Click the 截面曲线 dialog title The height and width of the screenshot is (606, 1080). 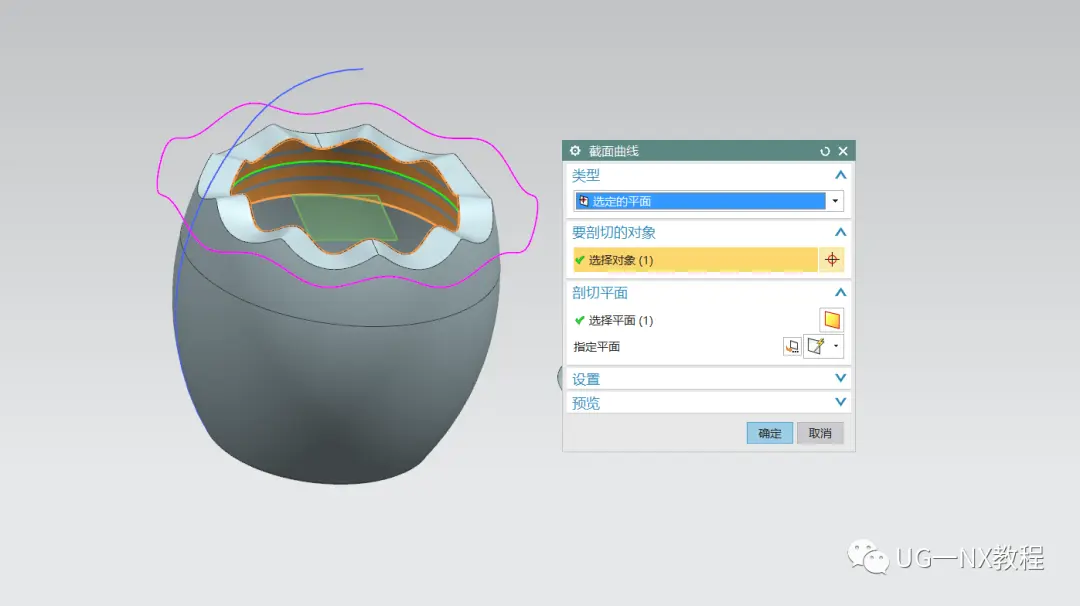(614, 151)
